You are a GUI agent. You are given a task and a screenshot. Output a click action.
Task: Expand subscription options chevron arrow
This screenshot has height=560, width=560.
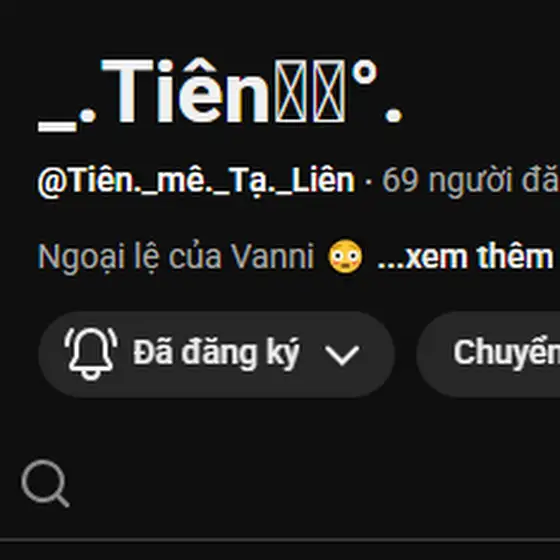coord(342,355)
